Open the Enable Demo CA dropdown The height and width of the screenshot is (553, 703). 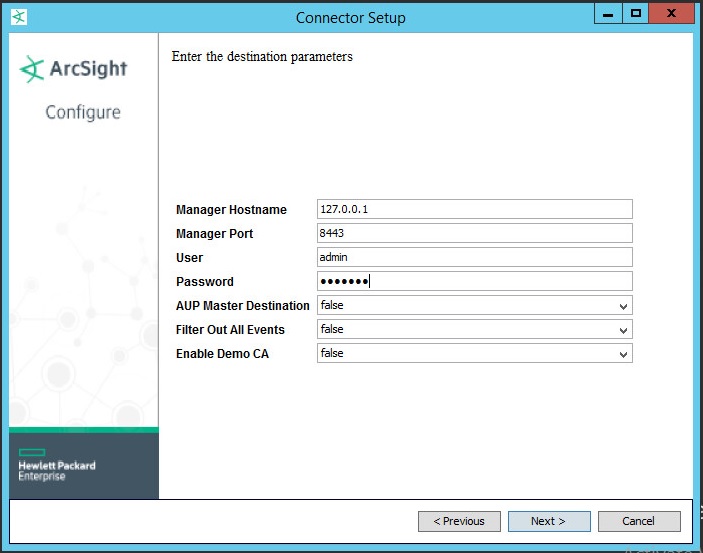[x=623, y=354]
